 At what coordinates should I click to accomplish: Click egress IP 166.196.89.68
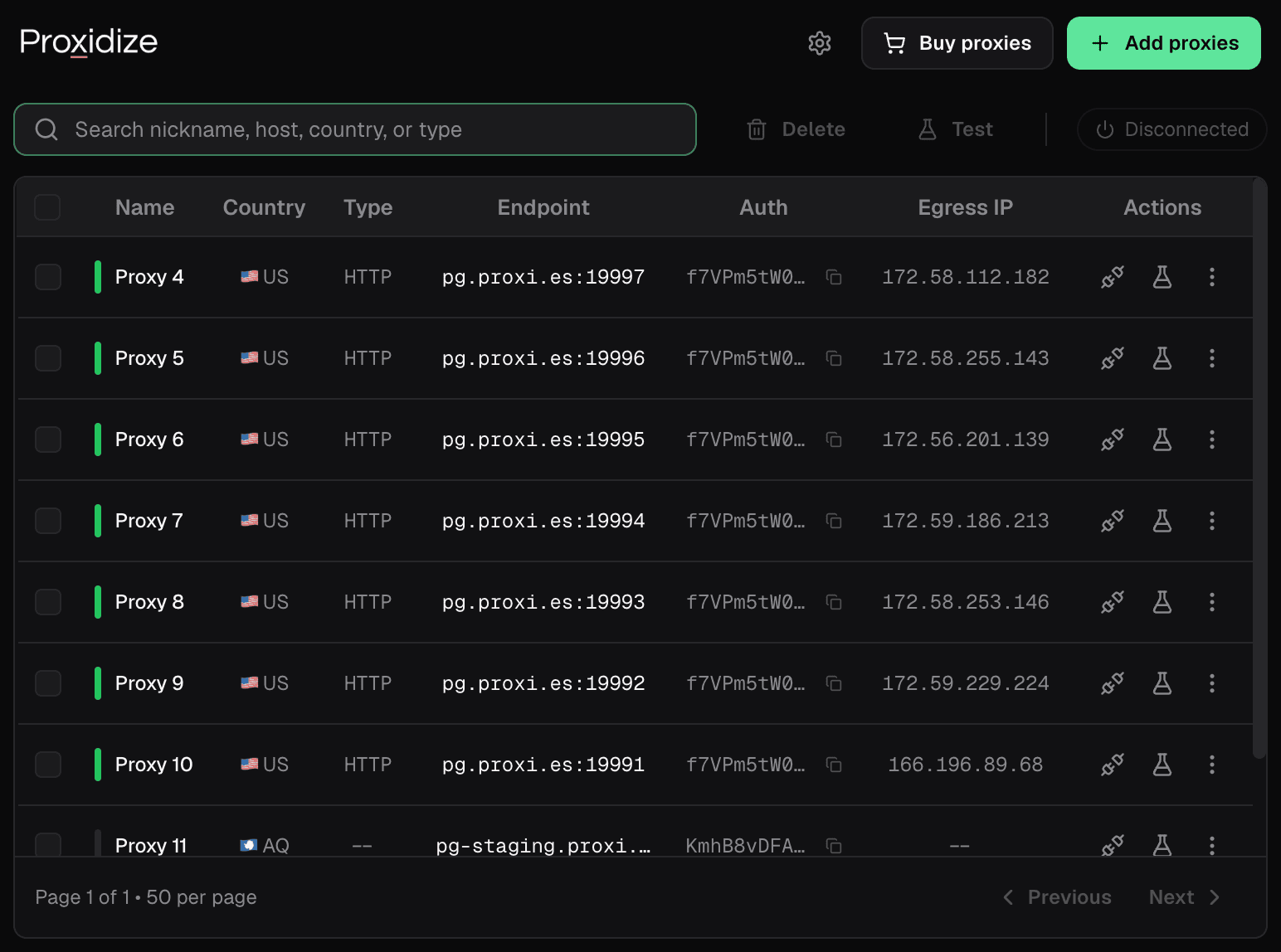coord(966,765)
